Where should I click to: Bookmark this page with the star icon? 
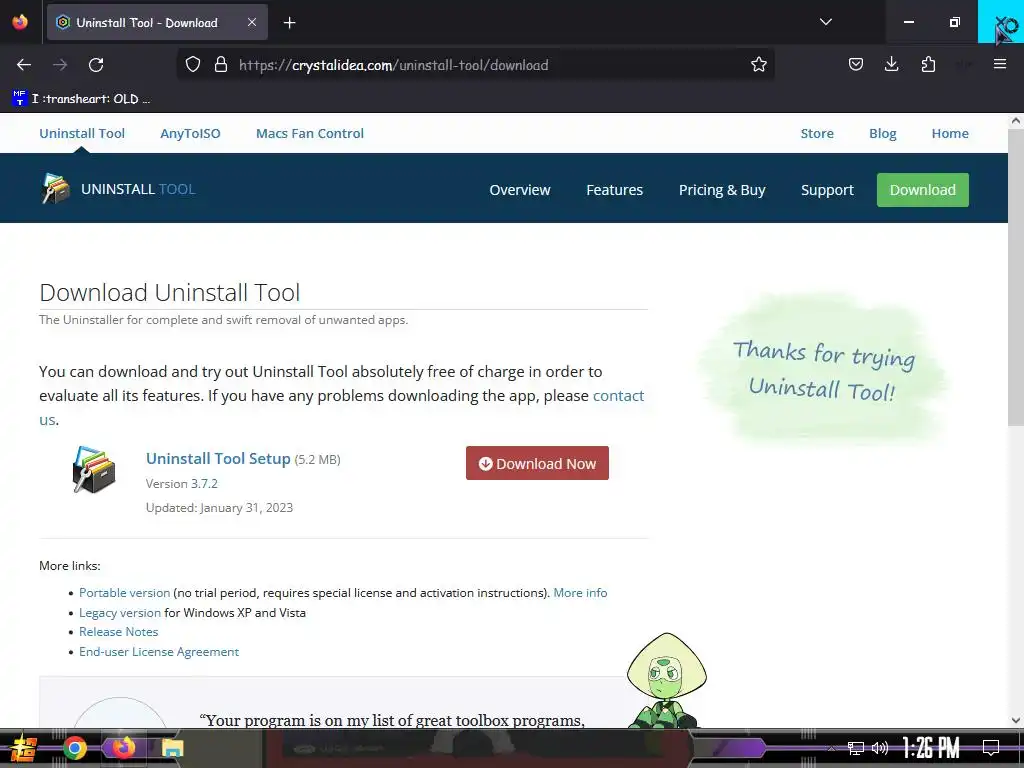click(x=758, y=64)
